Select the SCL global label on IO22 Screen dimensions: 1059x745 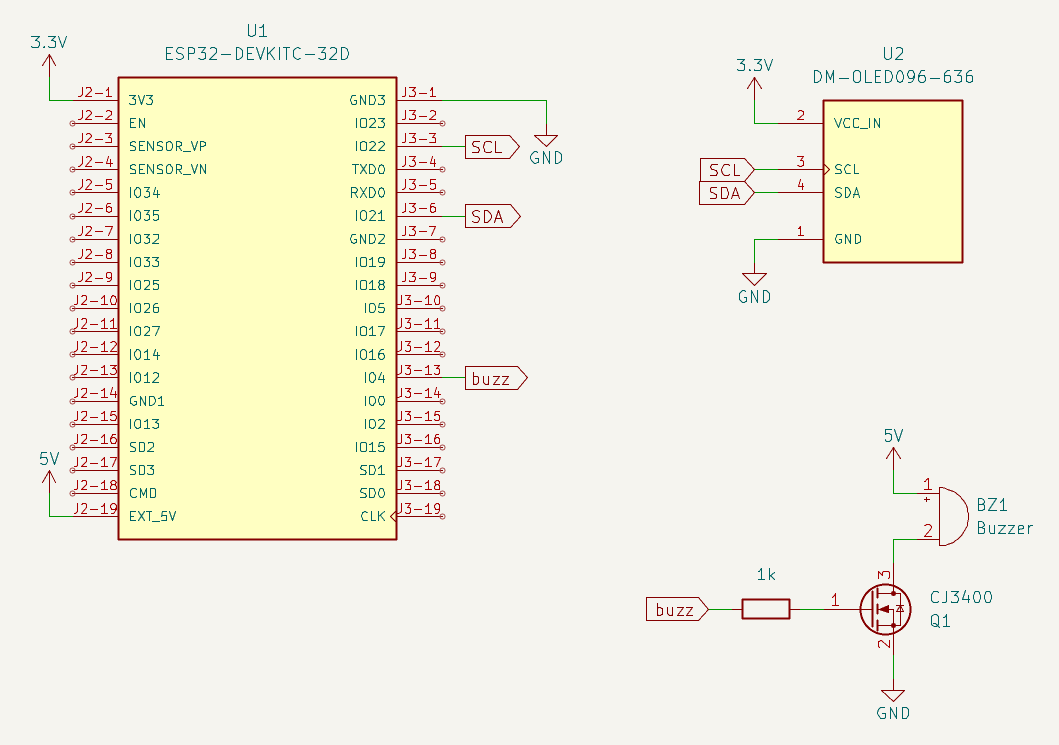click(492, 147)
